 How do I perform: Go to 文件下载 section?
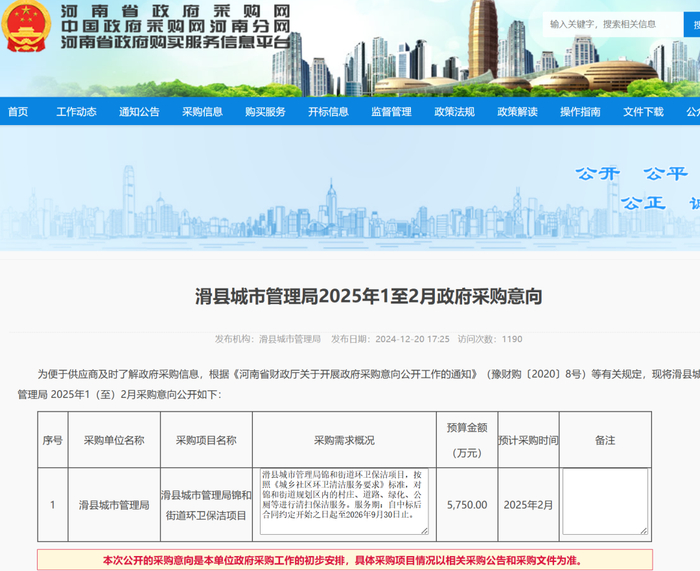pos(643,112)
